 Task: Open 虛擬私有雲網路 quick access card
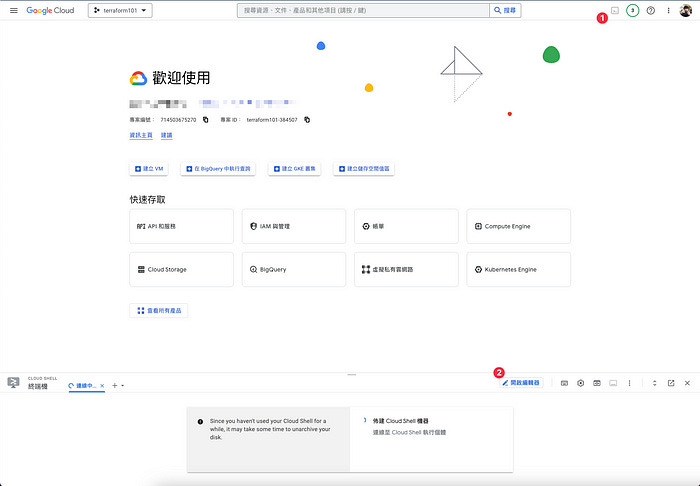click(x=406, y=270)
